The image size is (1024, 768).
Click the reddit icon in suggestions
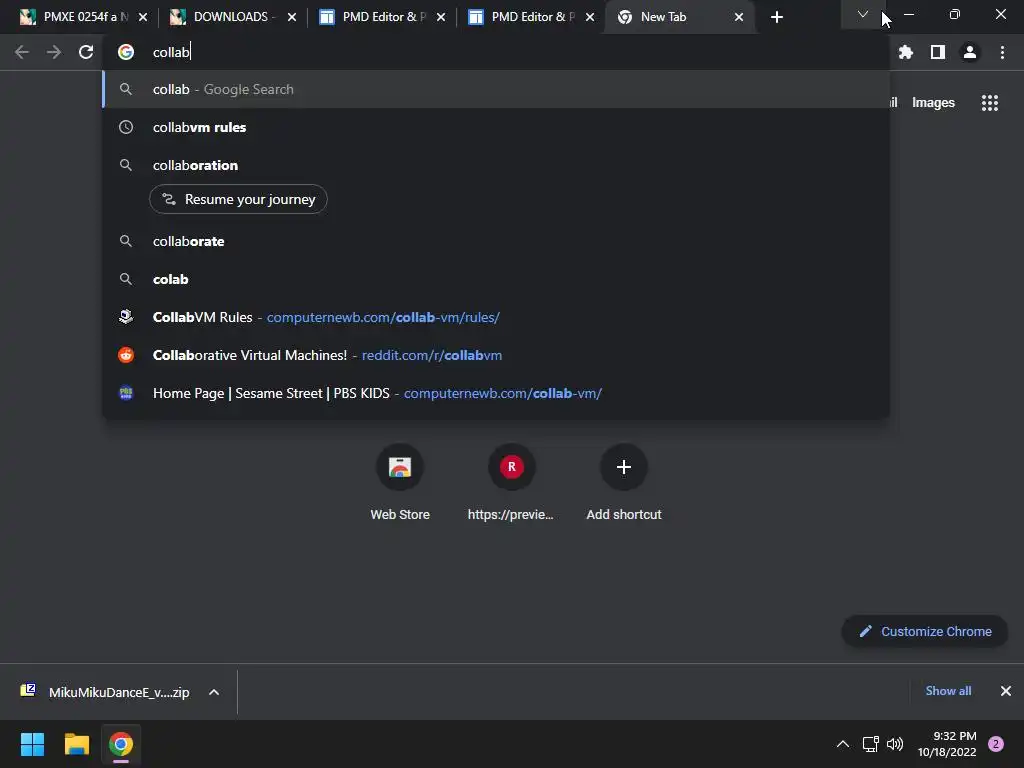(x=126, y=355)
